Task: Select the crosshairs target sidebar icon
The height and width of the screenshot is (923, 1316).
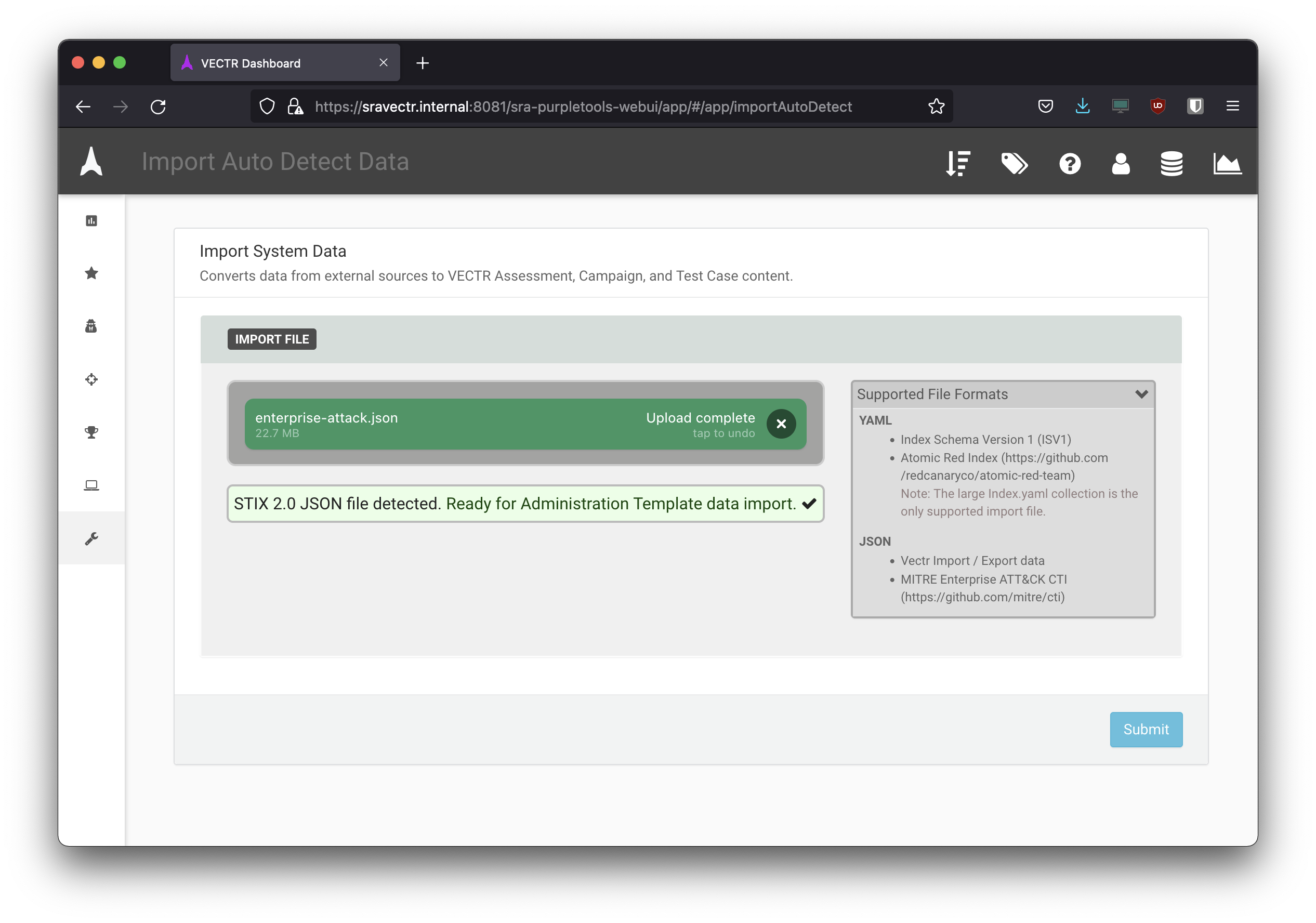Action: click(91, 379)
